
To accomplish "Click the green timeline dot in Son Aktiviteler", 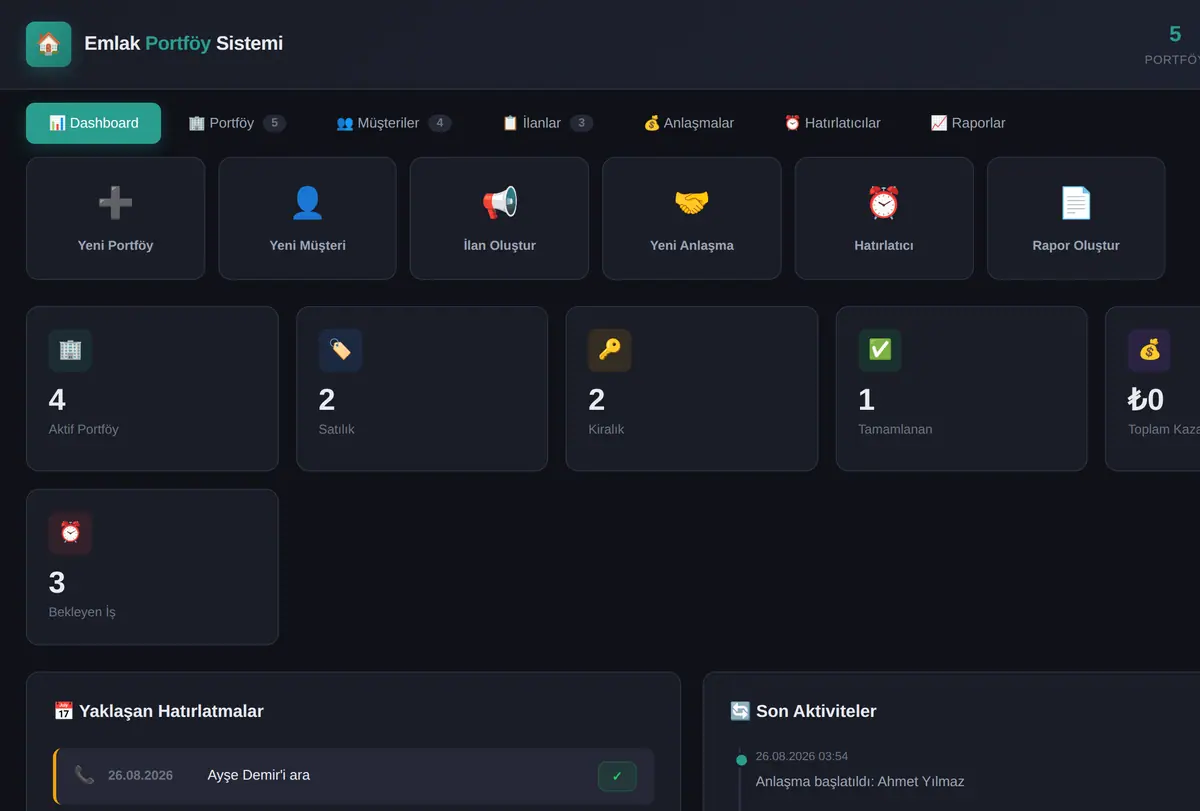I will click(x=741, y=760).
